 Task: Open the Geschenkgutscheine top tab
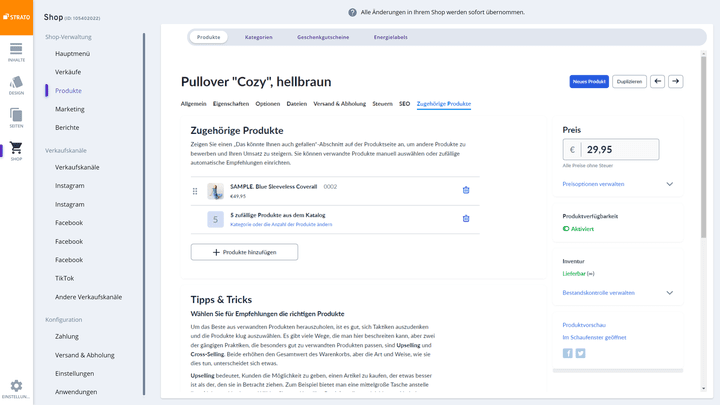(323, 37)
